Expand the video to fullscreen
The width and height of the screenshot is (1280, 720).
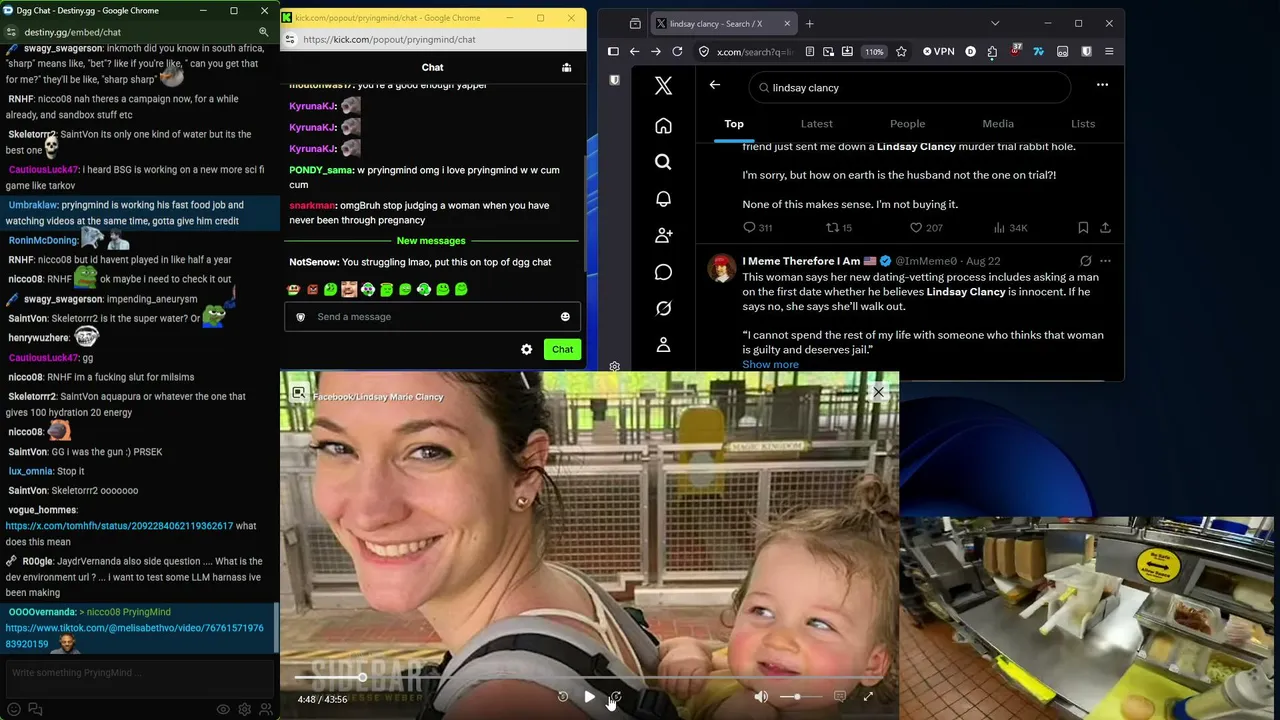(x=868, y=697)
